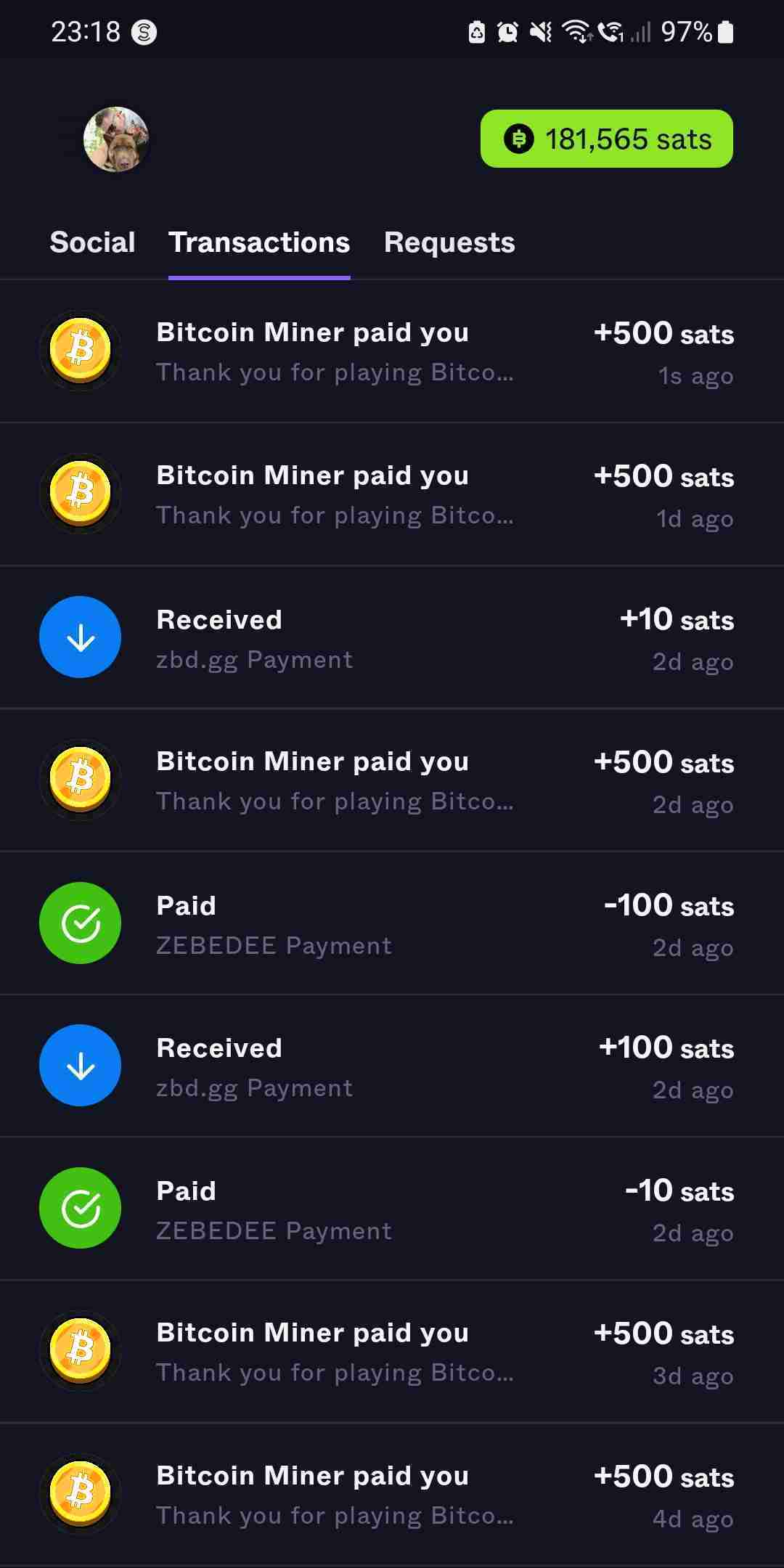This screenshot has height=1568, width=784.
Task: Tap the alarm clock status icon
Action: pyautogui.click(x=507, y=32)
